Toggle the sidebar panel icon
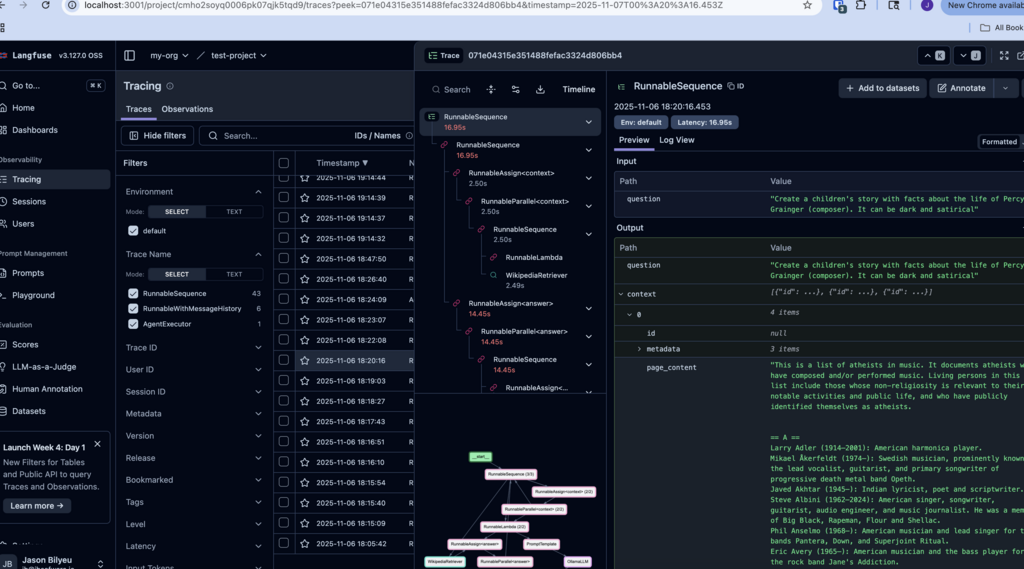1024x569 pixels. coord(129,56)
